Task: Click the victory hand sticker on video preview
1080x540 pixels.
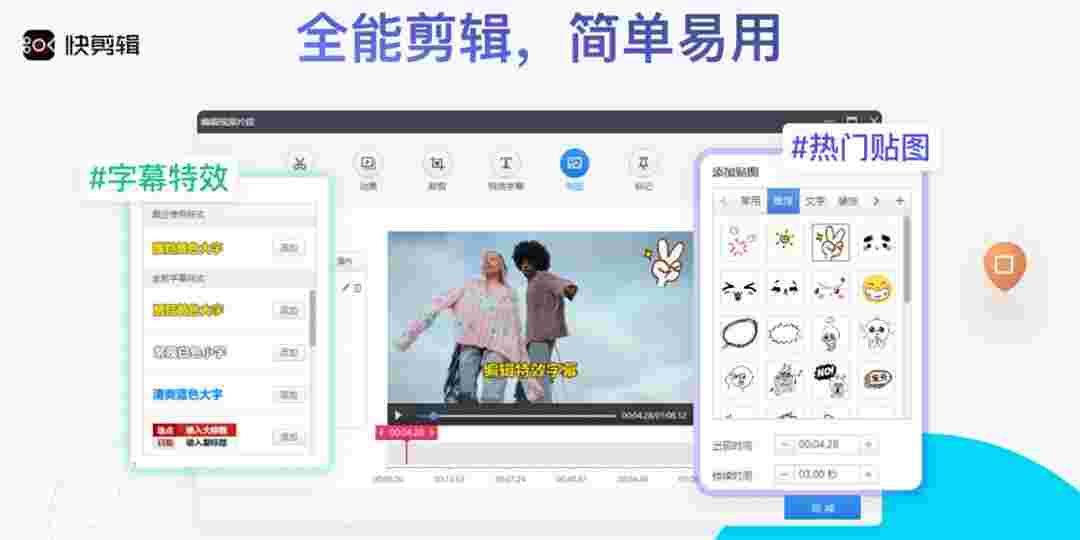Action: click(663, 262)
